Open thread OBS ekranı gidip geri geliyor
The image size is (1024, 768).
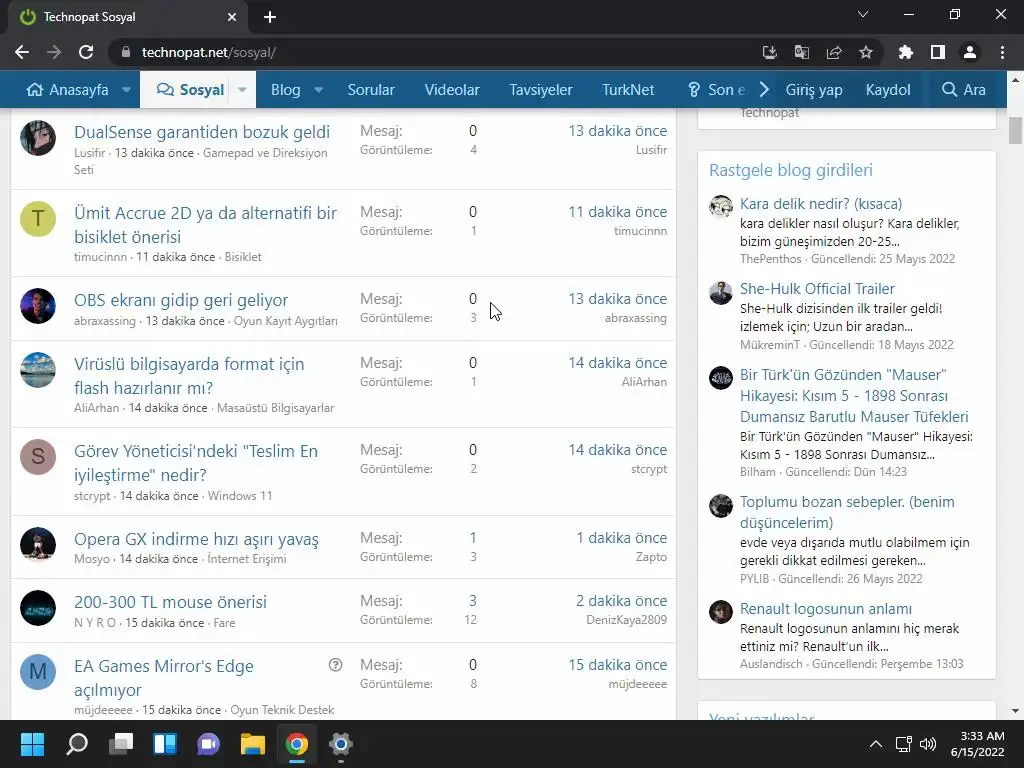pyautogui.click(x=181, y=300)
